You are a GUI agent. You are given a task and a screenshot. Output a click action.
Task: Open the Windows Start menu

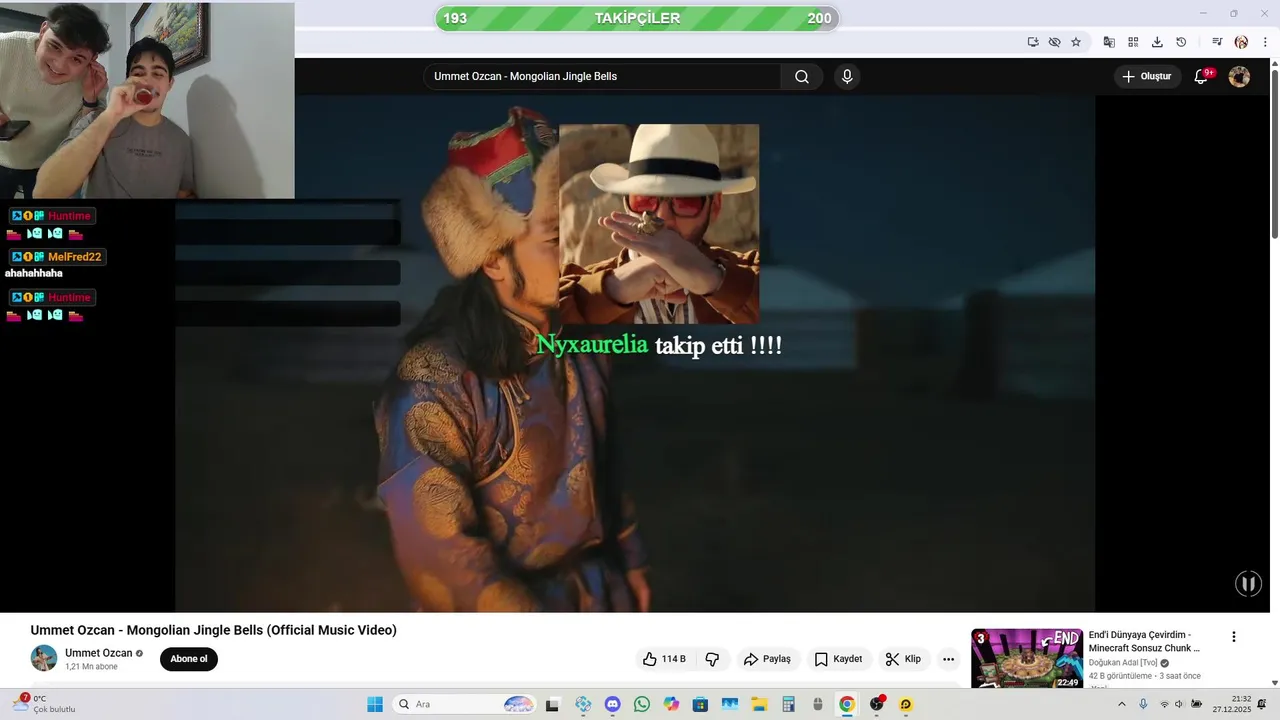coord(375,704)
